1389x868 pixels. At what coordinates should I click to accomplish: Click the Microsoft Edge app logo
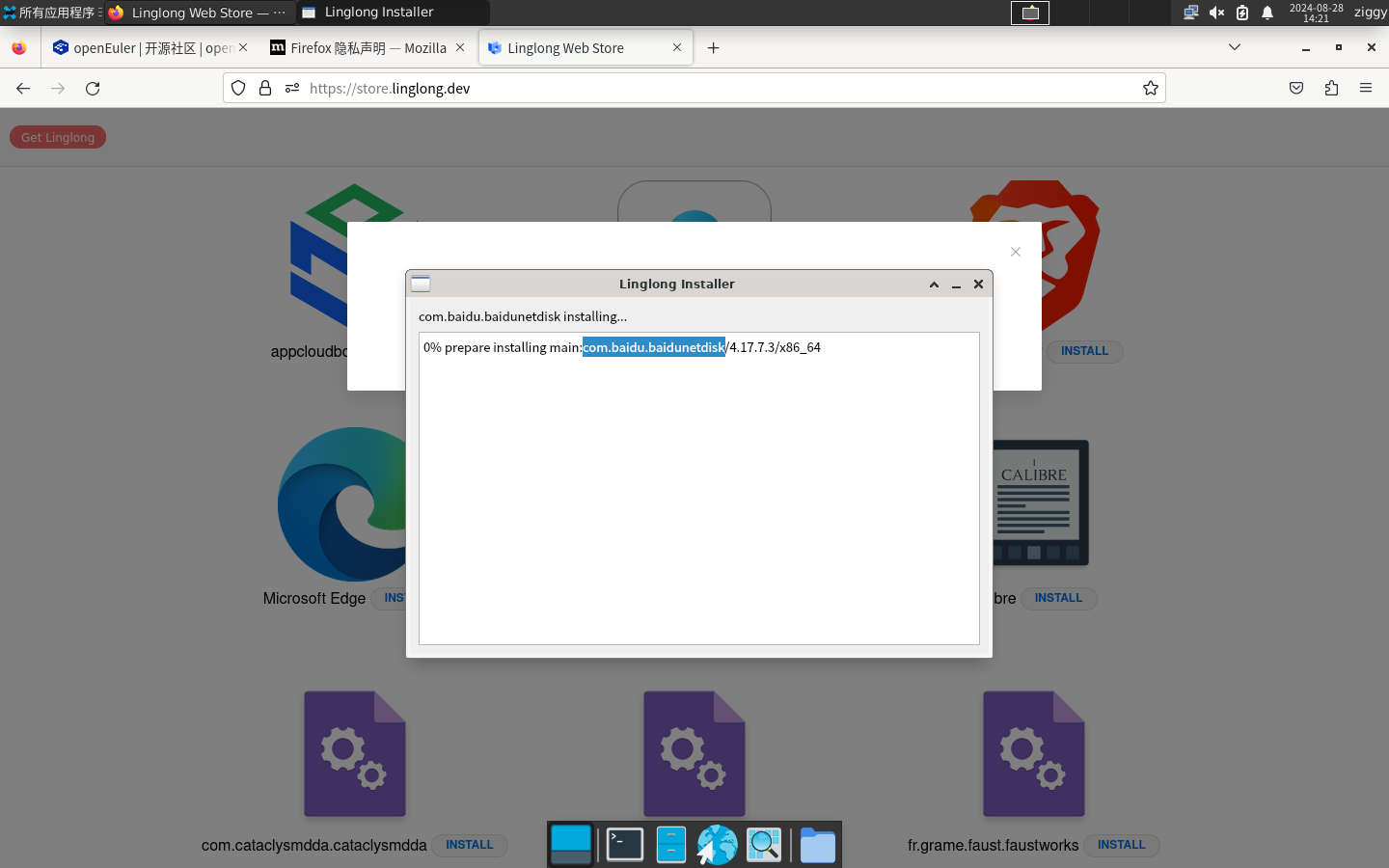[341, 504]
